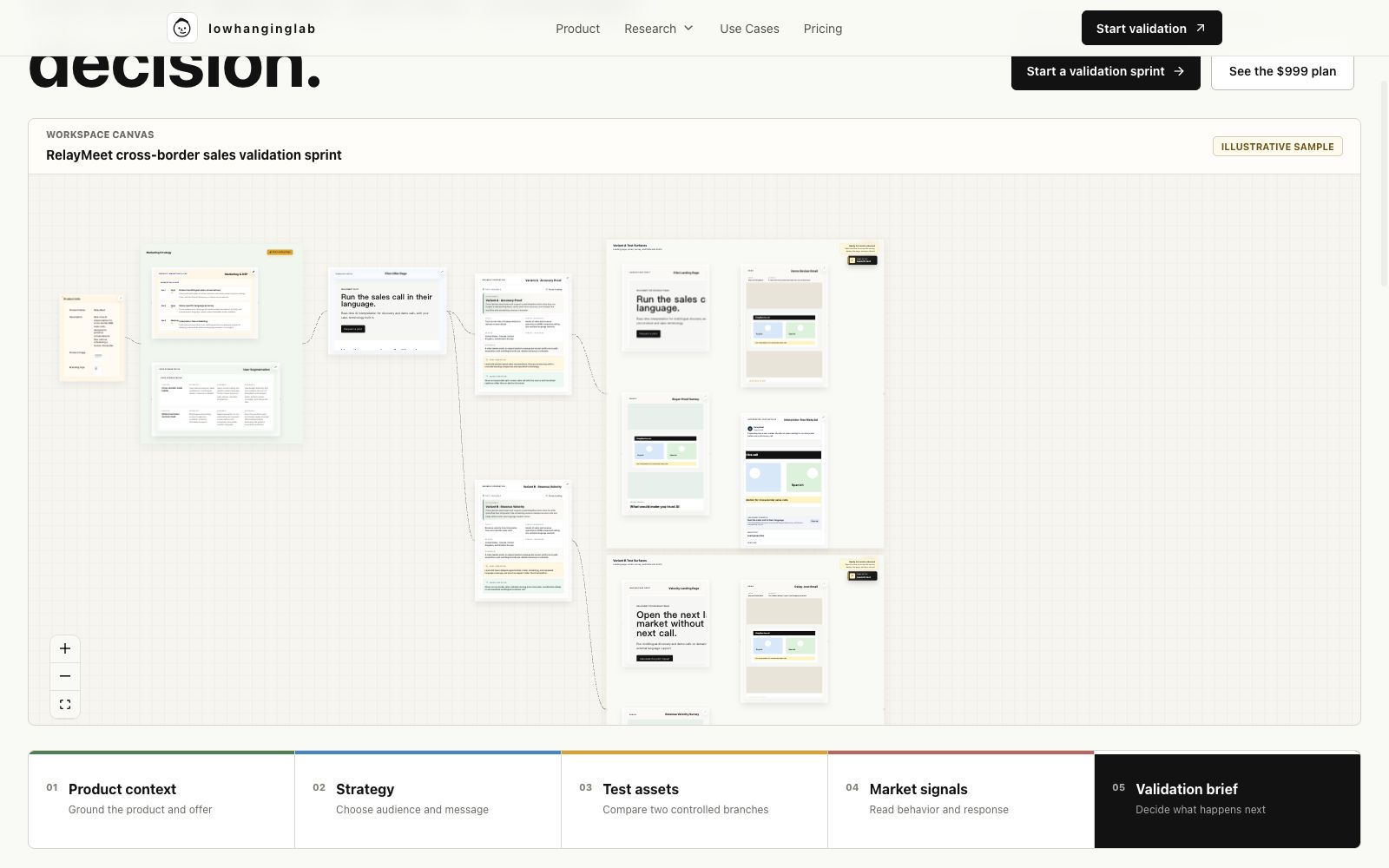Image resolution: width=1389 pixels, height=868 pixels.
Task: Click the dark launch button in Variant B Test Surfaces
Action: click(863, 575)
